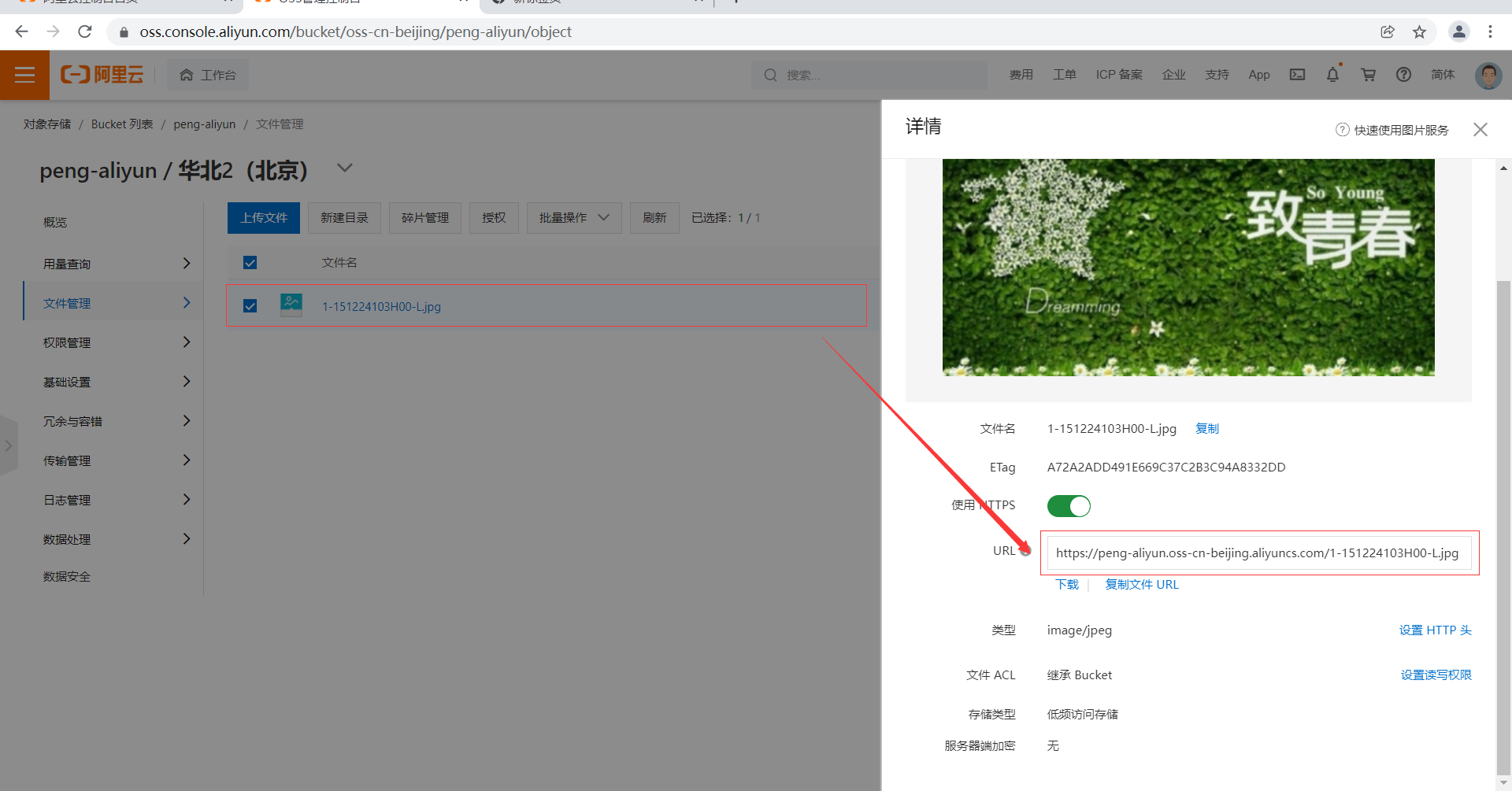Reload the current page
Screen dimensions: 1512x791
click(85, 31)
